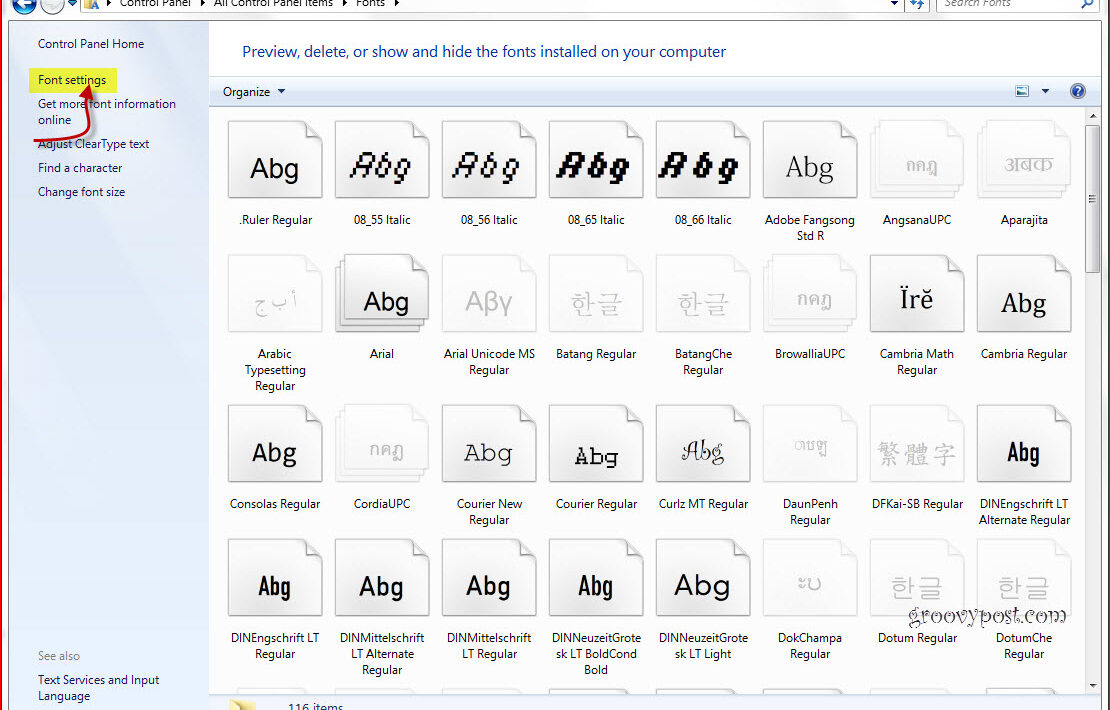Open Control Panel Home link
The image size is (1110, 710).
(x=91, y=44)
